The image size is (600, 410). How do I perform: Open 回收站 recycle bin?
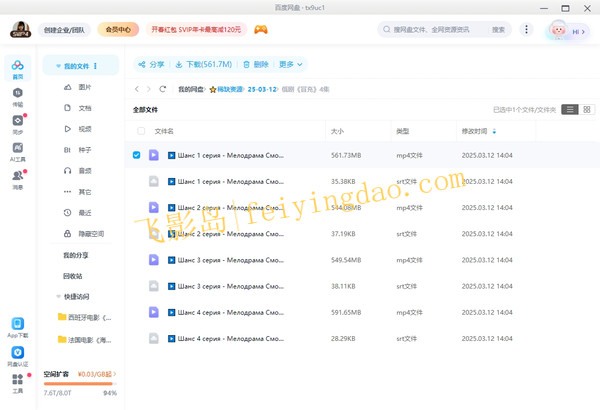[x=73, y=276]
